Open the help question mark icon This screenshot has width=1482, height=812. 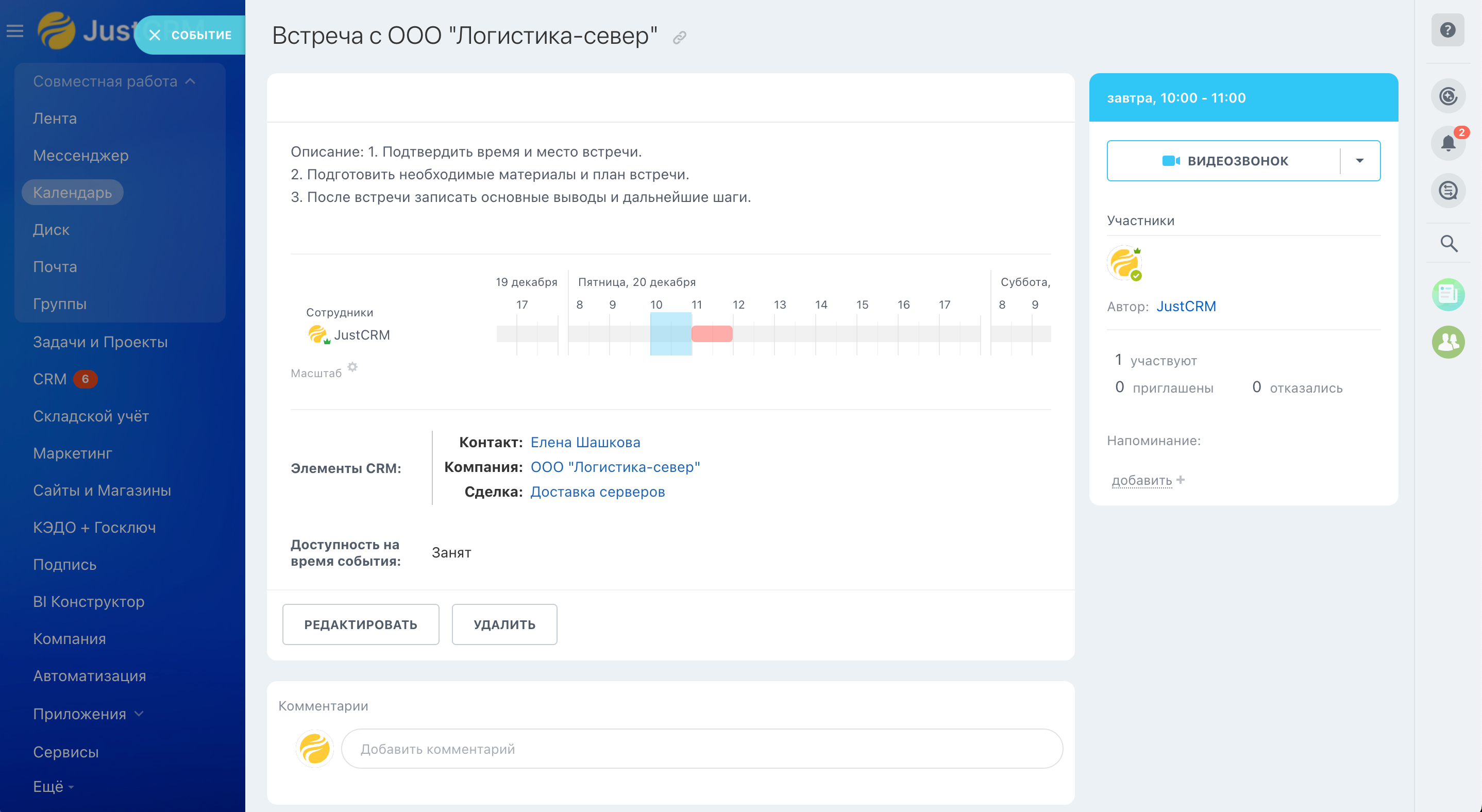1447,30
